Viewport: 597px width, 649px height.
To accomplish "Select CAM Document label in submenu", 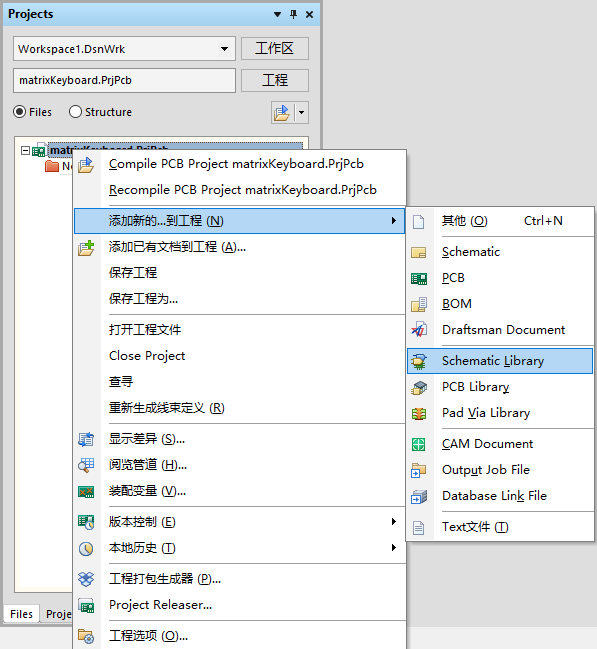I will pyautogui.click(x=487, y=444).
